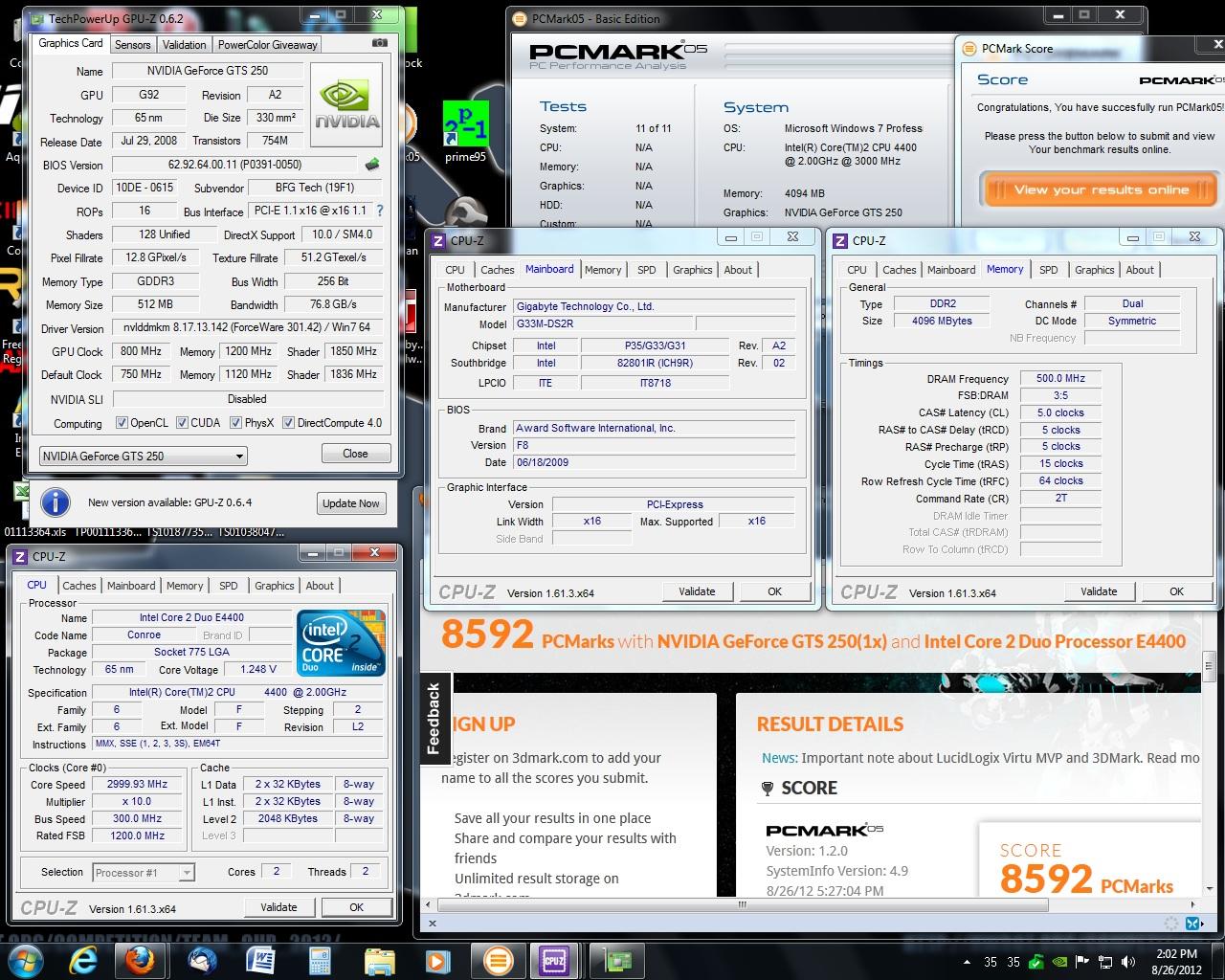
Task: Open the Caches tab in the CPU-Z processor window
Action: coord(79,586)
